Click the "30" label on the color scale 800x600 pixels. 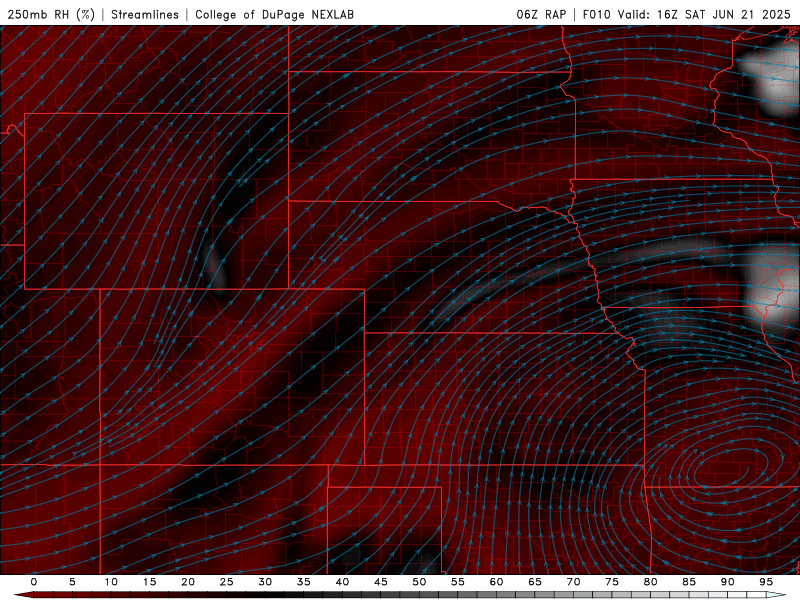tap(265, 582)
